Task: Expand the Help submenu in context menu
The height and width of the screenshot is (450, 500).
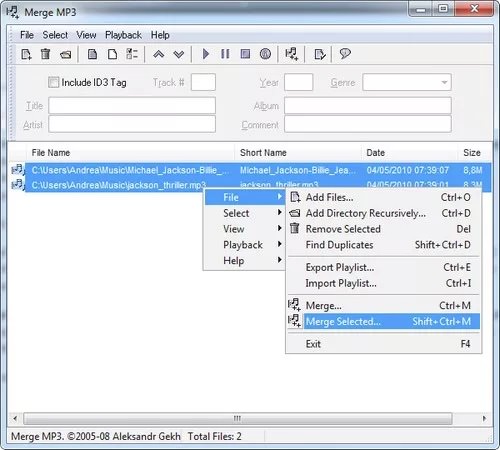Action: click(244, 261)
